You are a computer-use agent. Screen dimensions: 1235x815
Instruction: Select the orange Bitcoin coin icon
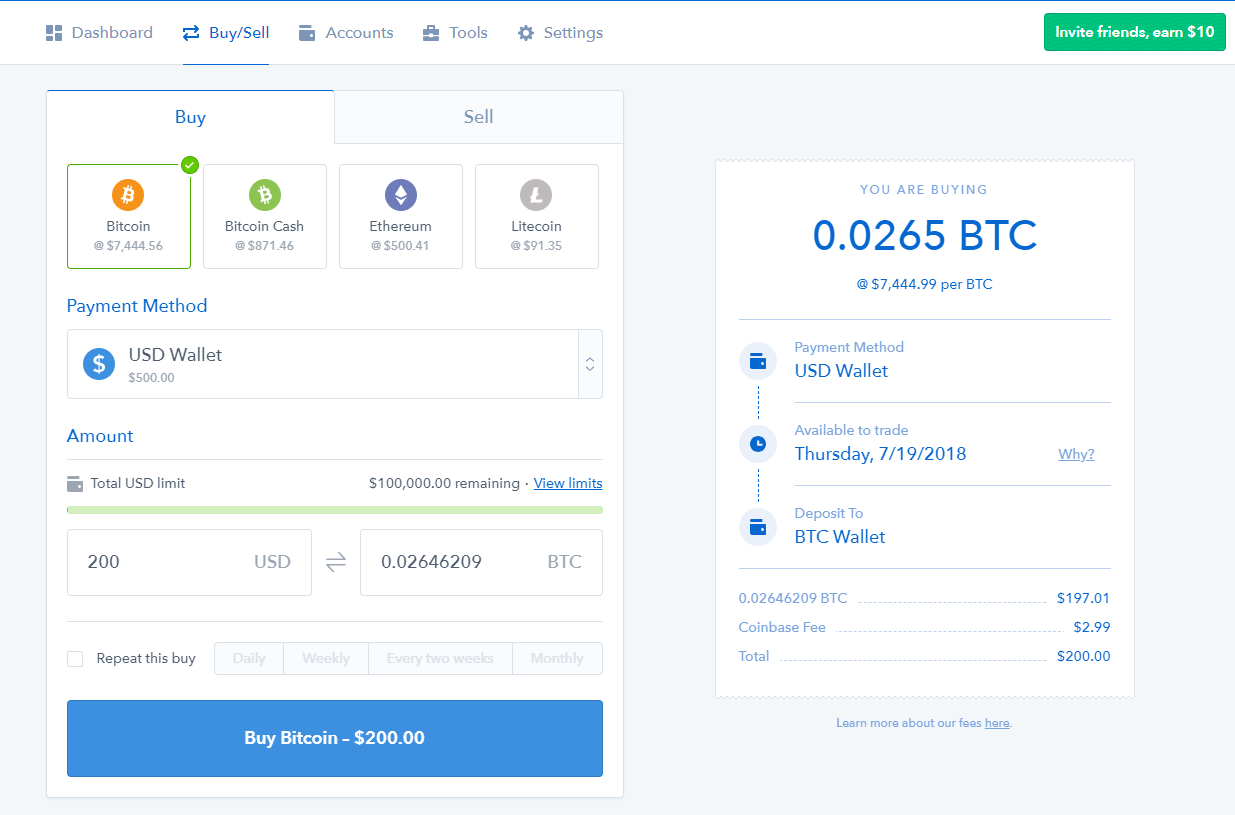point(128,194)
